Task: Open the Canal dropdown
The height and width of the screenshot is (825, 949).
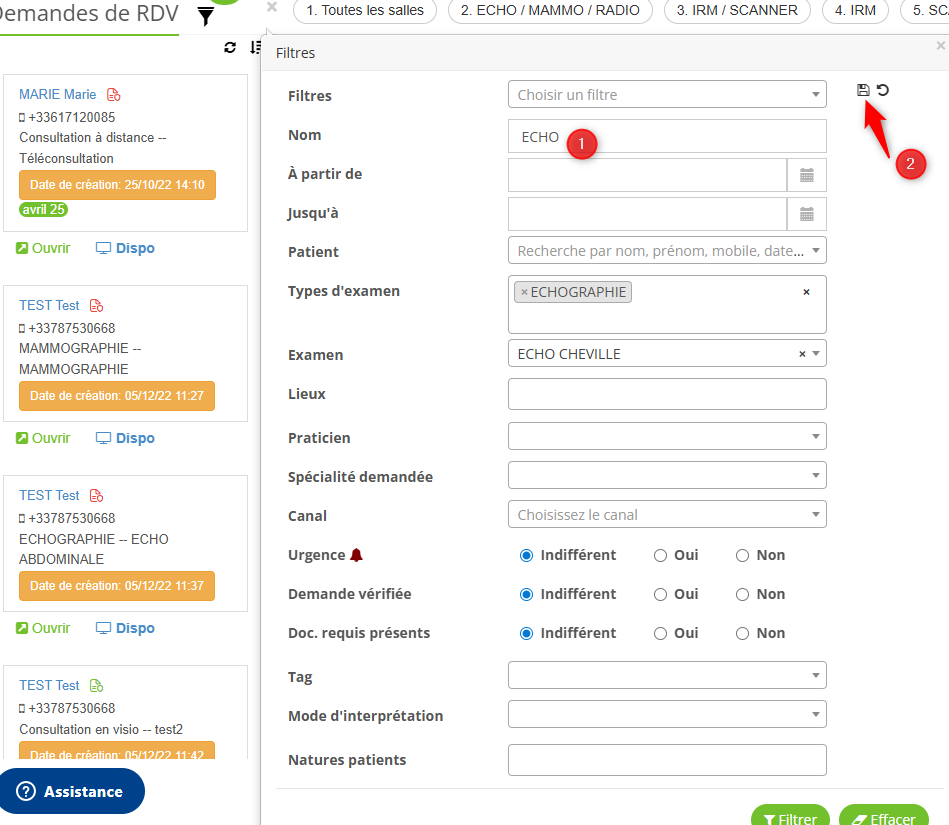Action: tap(667, 515)
